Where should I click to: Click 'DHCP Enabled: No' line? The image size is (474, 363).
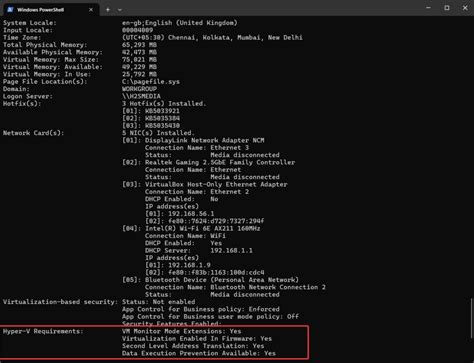click(x=182, y=199)
